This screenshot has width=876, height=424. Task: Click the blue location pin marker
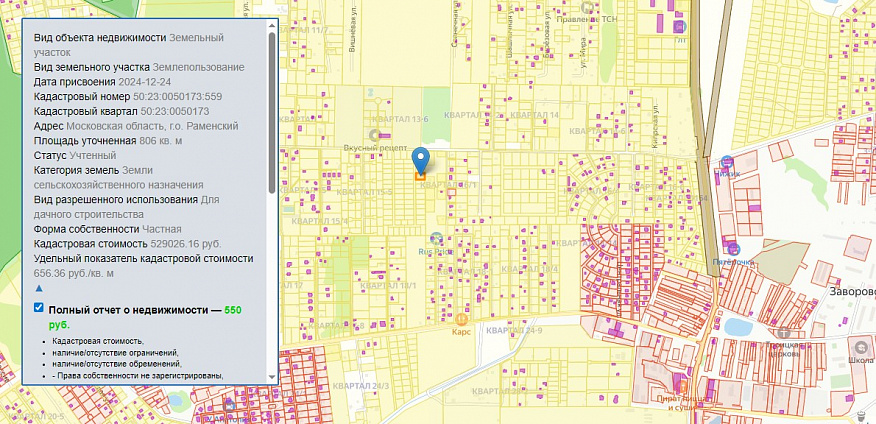pos(421,160)
